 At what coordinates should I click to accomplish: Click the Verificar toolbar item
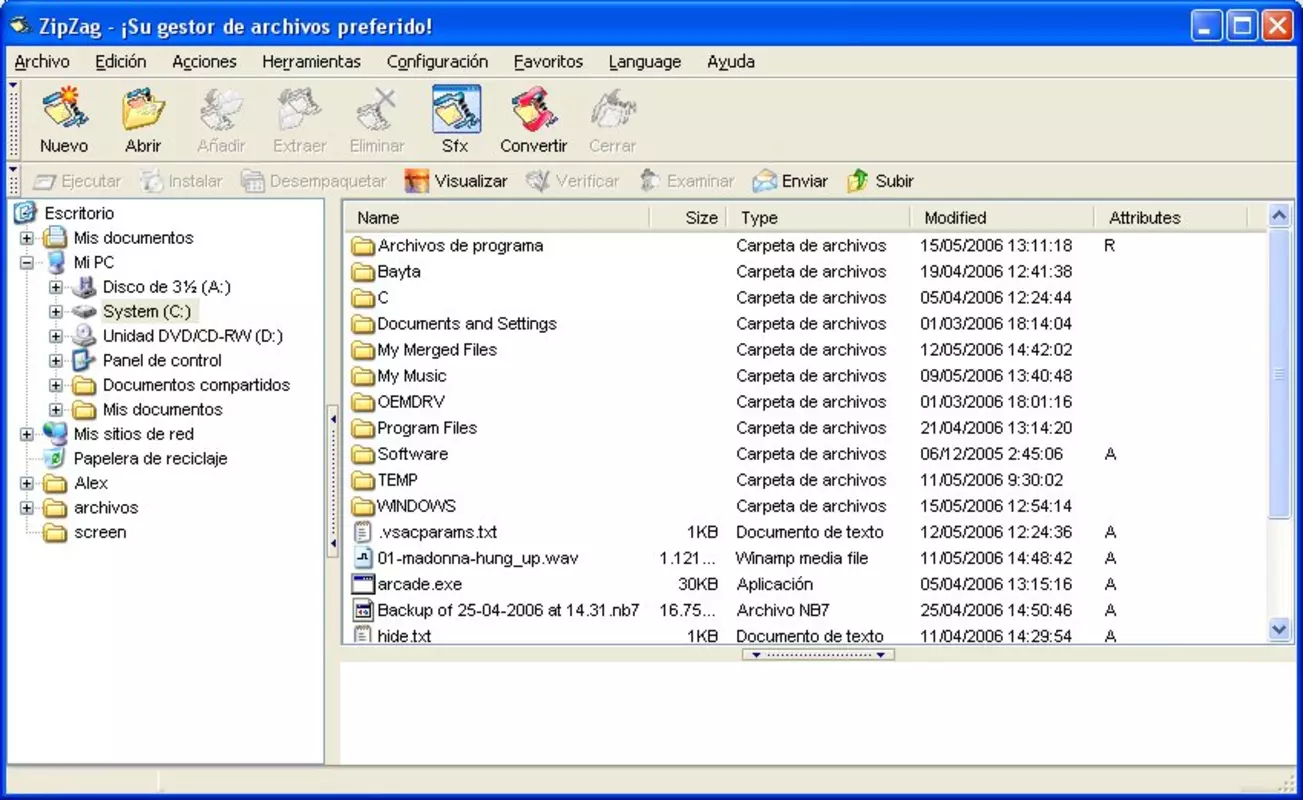pos(572,181)
